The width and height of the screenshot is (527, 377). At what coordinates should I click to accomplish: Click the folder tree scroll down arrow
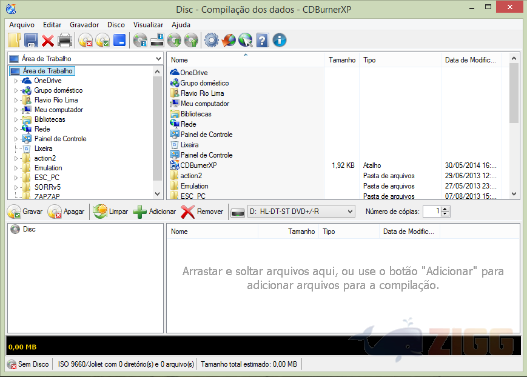coord(157,194)
